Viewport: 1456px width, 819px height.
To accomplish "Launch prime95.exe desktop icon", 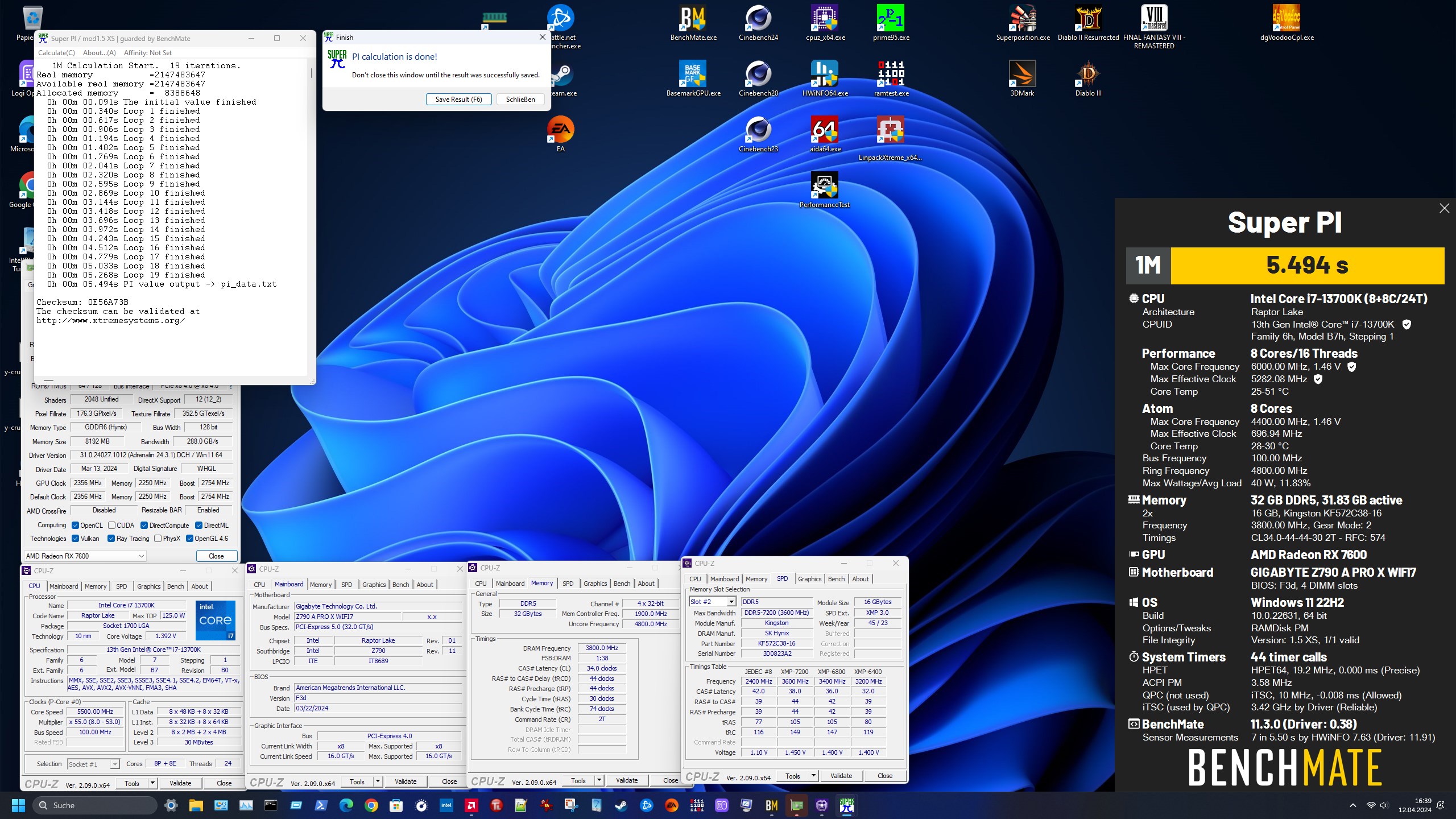I will click(891, 23).
